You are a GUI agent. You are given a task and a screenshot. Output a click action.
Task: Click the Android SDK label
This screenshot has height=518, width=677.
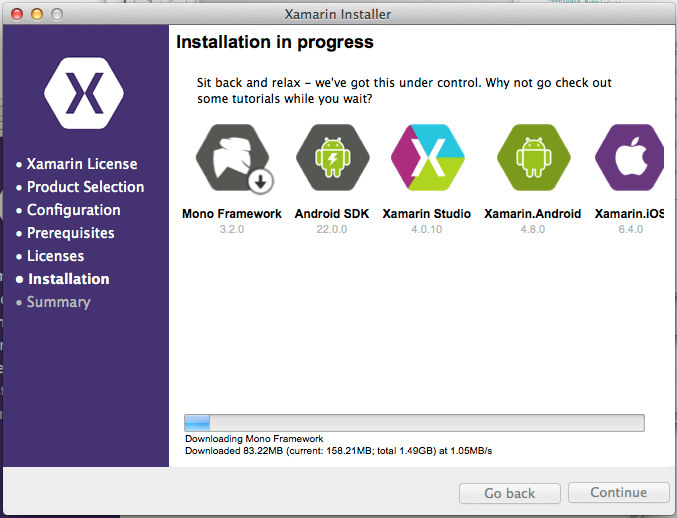(x=332, y=214)
